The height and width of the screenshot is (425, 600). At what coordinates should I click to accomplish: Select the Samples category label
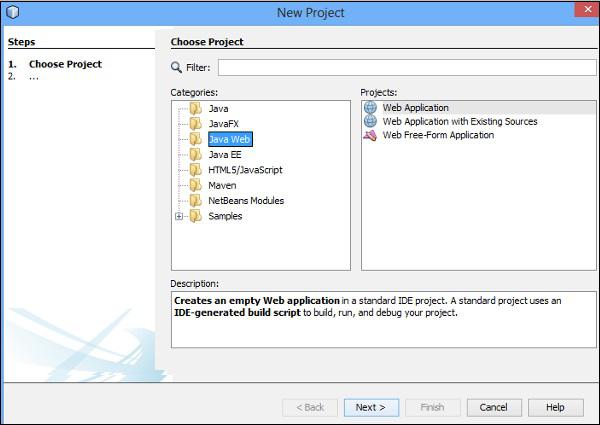pos(225,216)
